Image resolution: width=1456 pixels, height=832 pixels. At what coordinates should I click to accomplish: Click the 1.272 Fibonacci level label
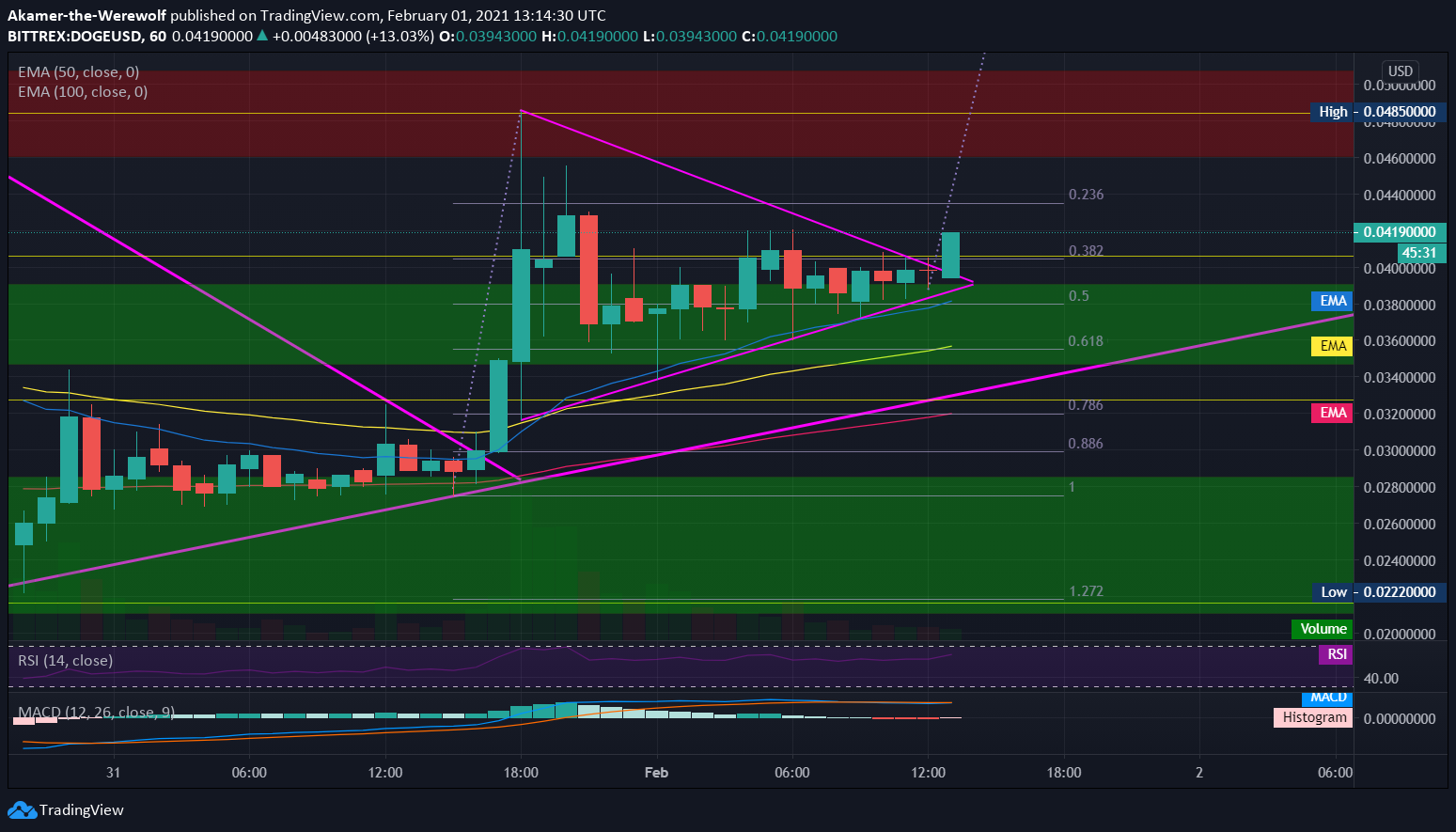(x=1086, y=591)
